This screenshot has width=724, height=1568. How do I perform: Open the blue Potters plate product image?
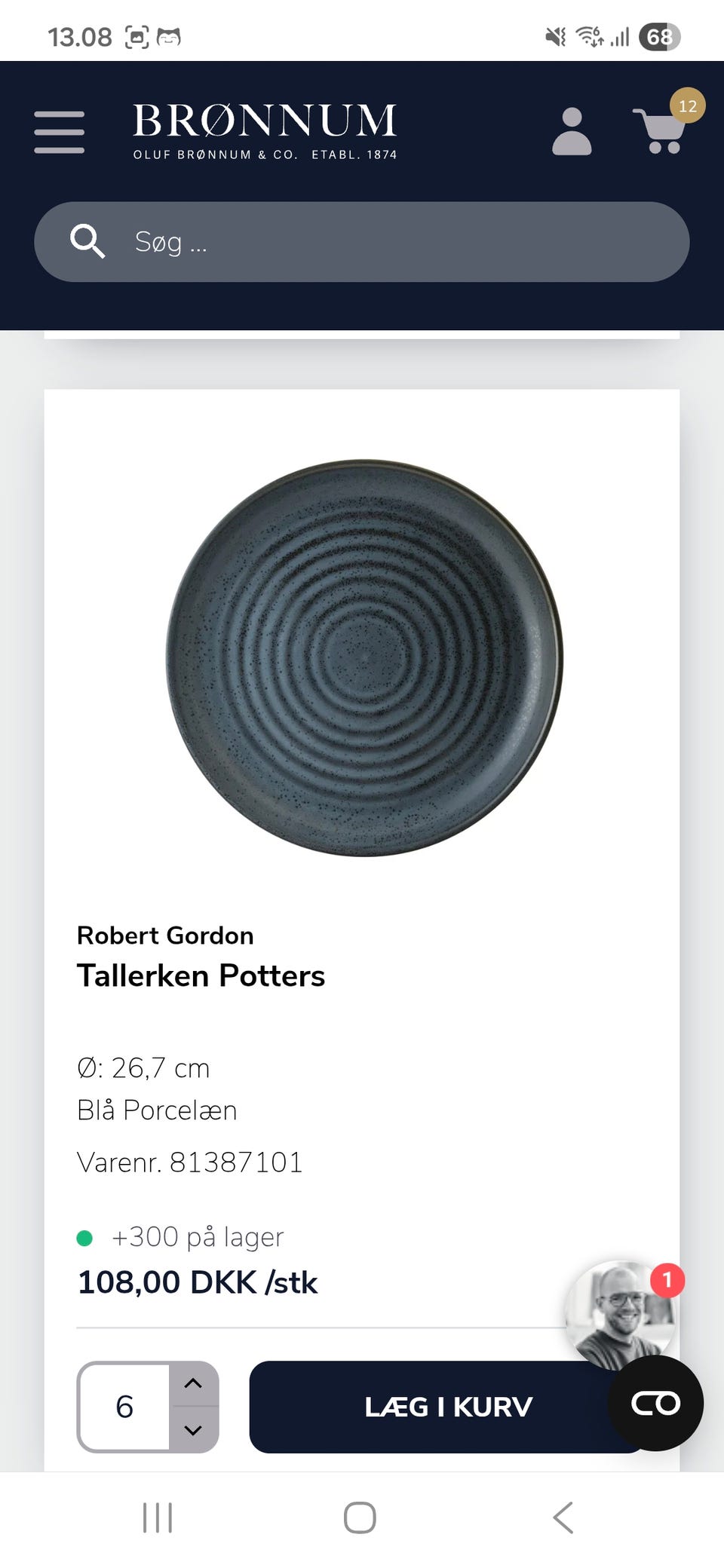[364, 657]
